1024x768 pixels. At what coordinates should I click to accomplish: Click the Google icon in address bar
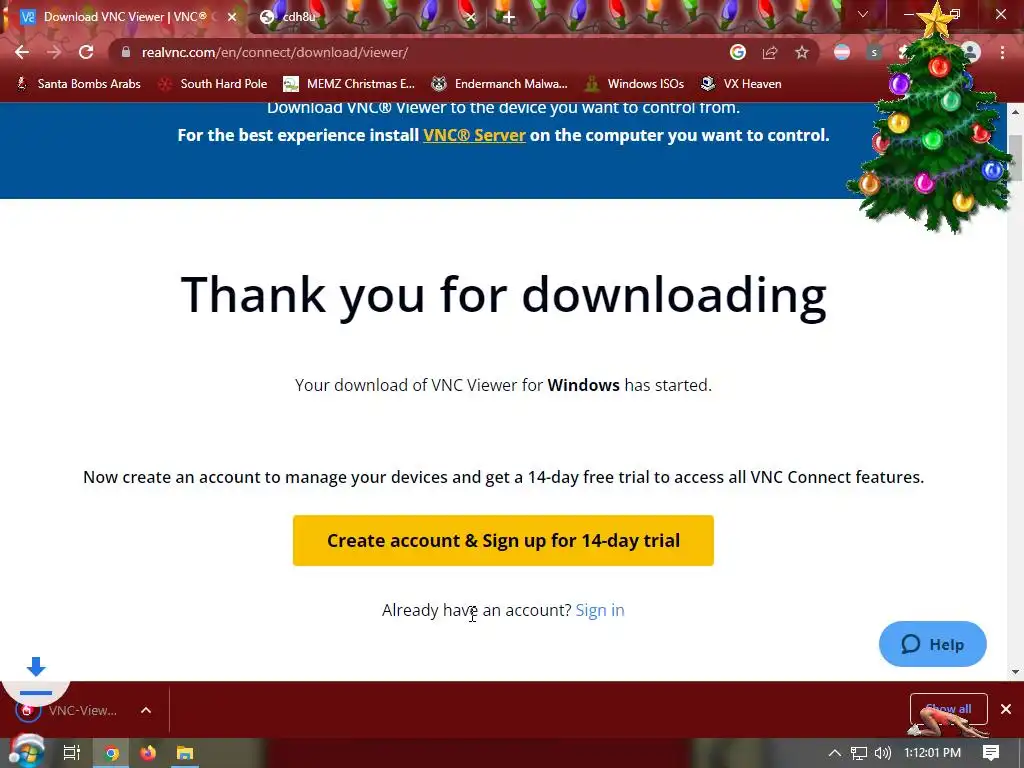(x=738, y=52)
